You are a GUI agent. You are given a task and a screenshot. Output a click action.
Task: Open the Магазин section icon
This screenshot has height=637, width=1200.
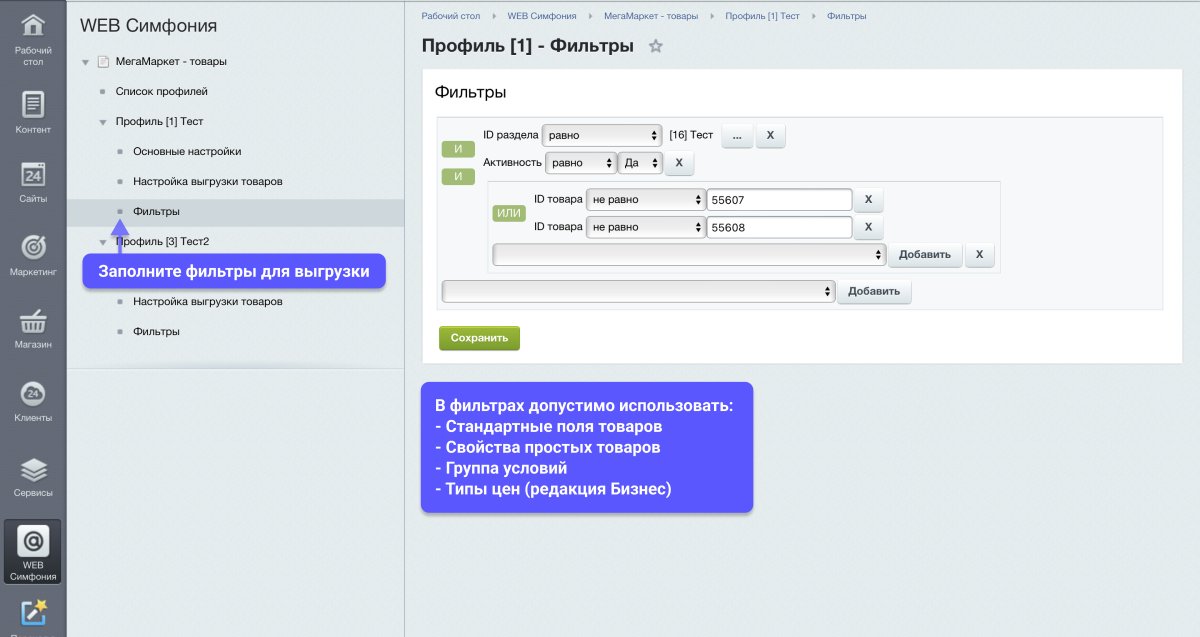32,325
